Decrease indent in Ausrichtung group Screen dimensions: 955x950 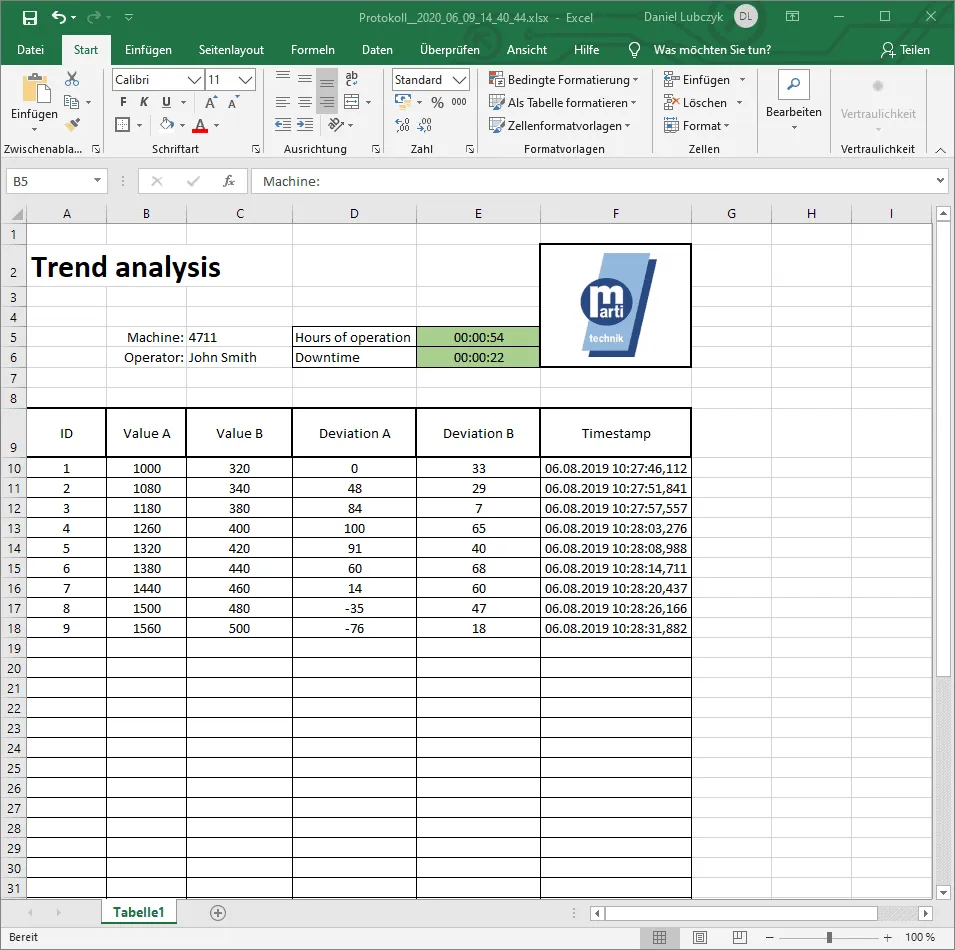(x=283, y=125)
